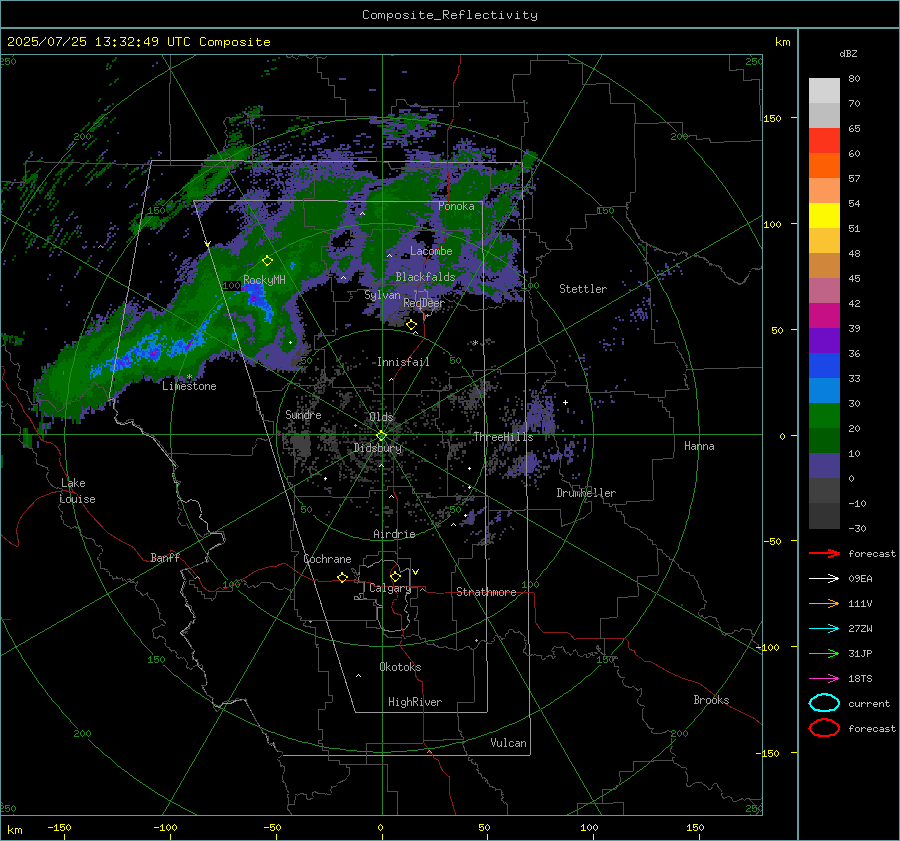Screen dimensions: 900x841
Task: Click the -50 tick on the right km axis
Action: (773, 541)
